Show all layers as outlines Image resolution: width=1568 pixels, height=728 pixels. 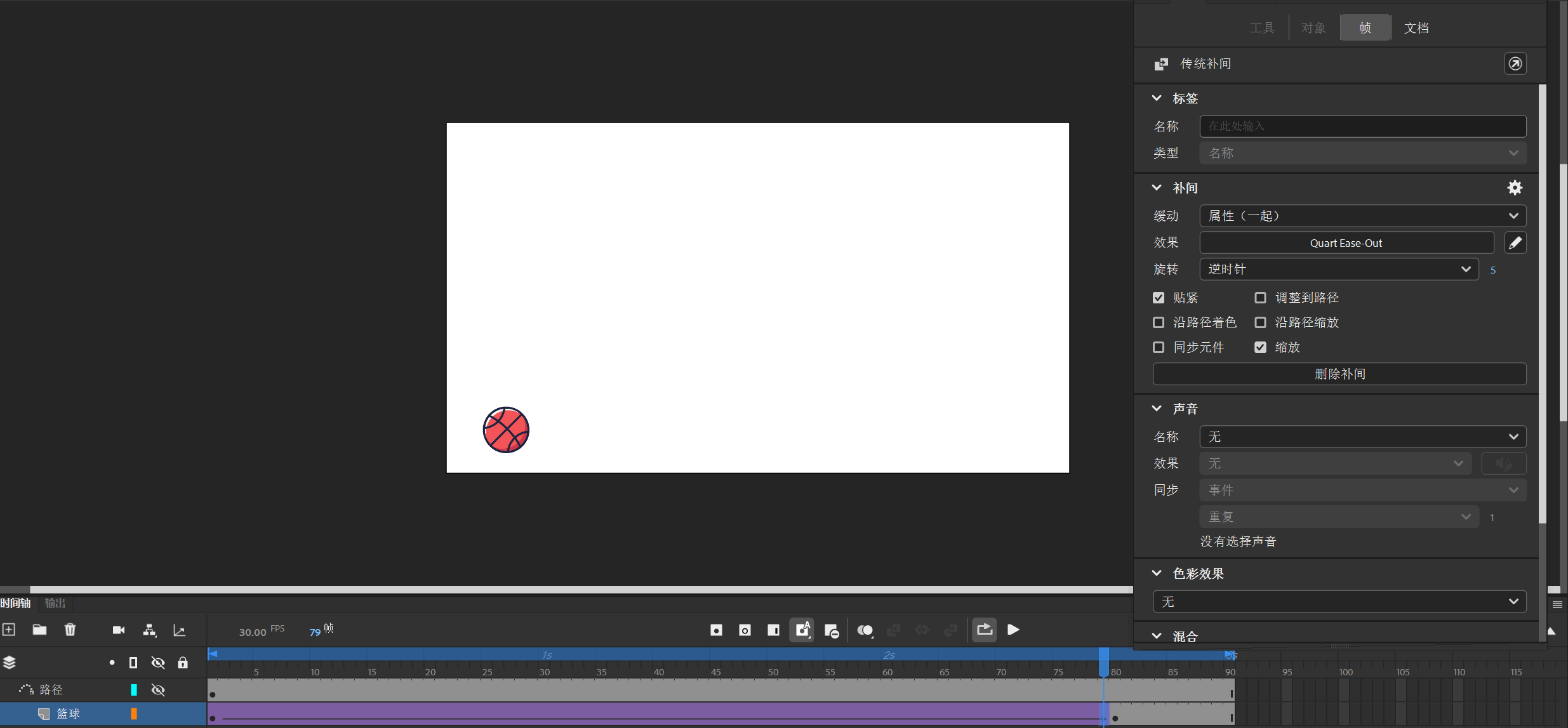point(133,663)
